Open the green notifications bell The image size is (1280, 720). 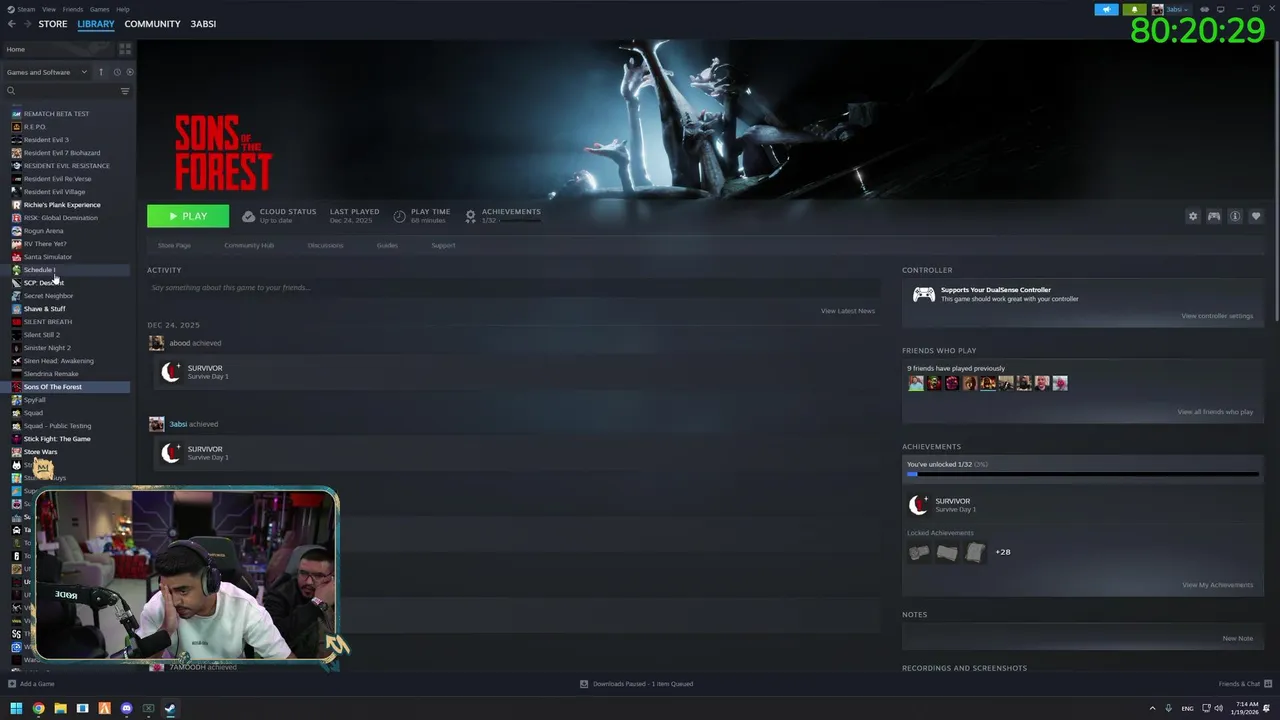point(1135,9)
